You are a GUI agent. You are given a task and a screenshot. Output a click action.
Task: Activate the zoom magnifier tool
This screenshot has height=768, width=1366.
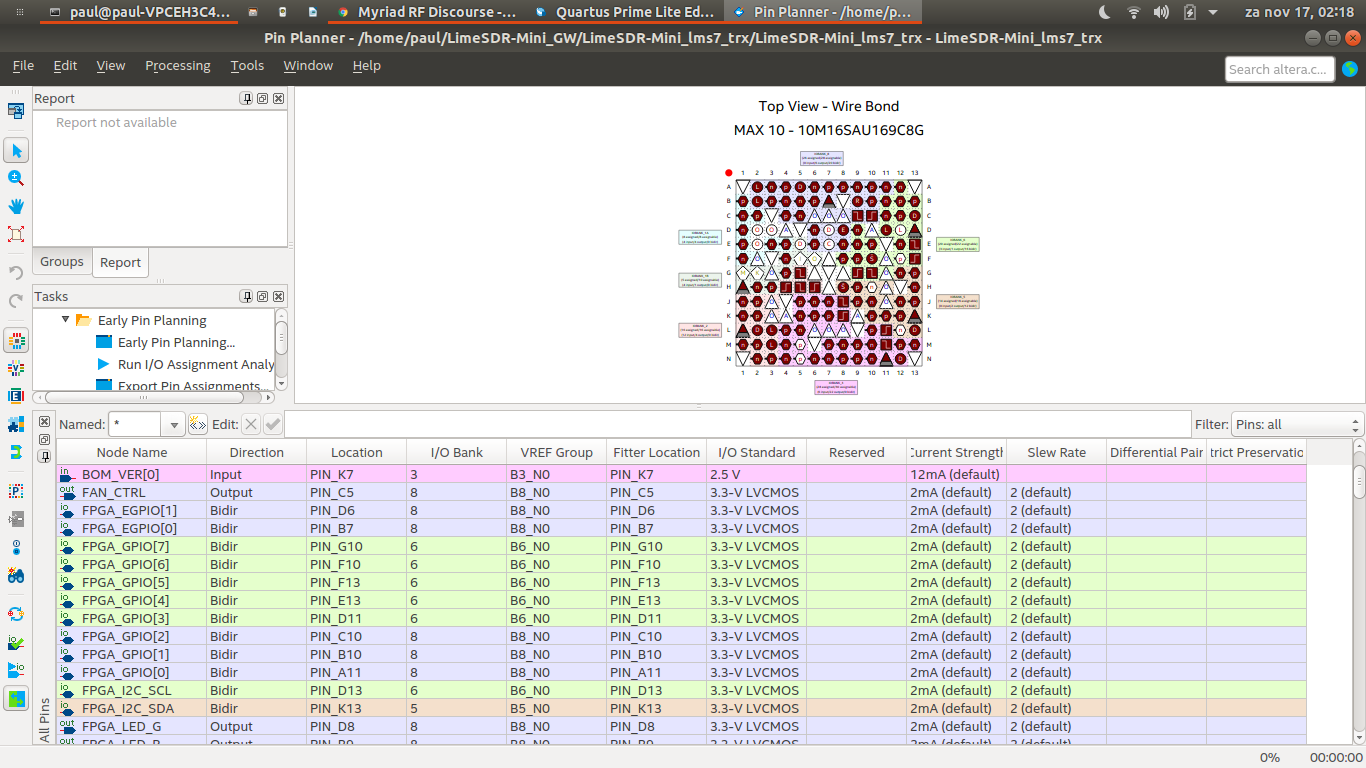(x=16, y=178)
